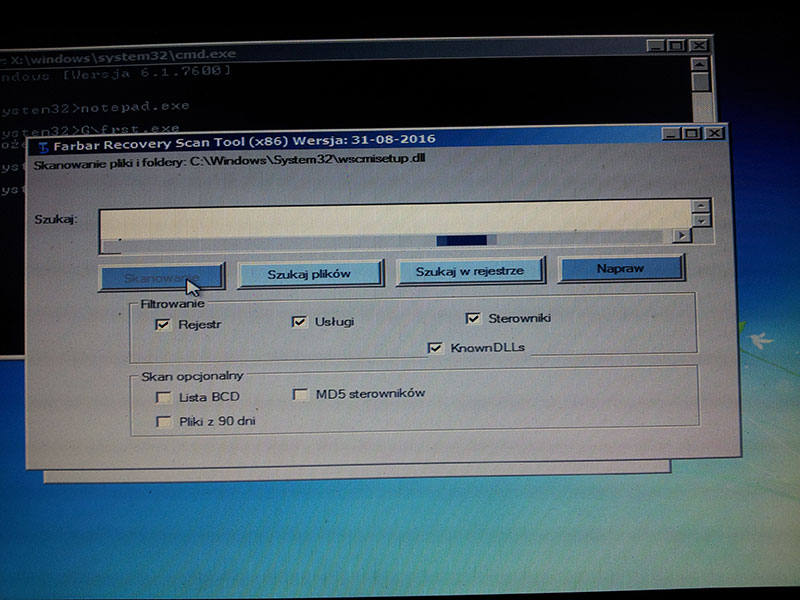
Task: Click the Szukaj plików button
Action: pyautogui.click(x=309, y=274)
